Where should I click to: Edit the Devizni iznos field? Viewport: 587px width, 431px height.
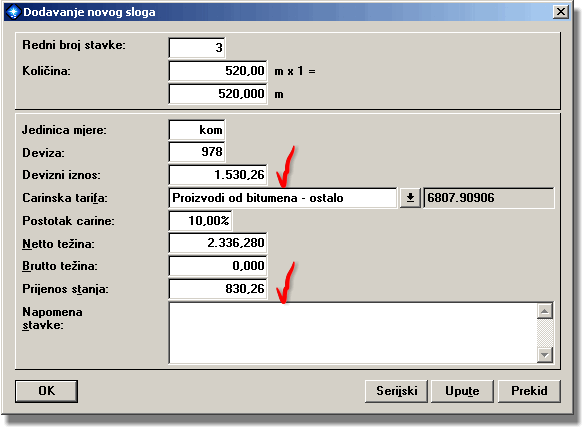click(218, 175)
